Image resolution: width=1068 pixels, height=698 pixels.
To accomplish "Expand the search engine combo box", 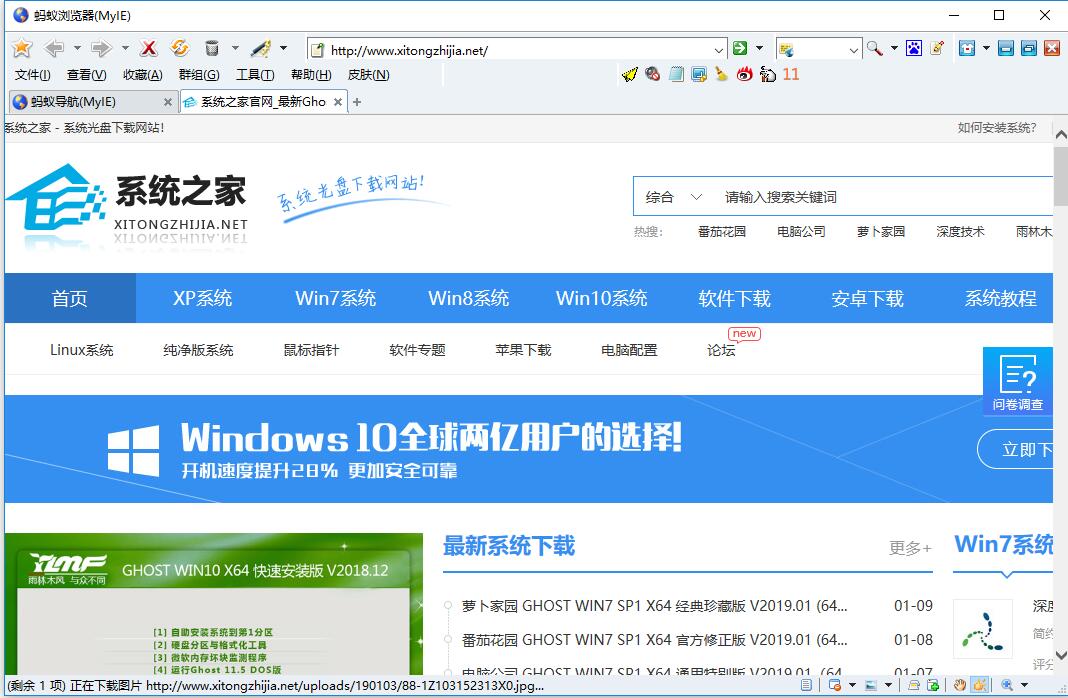I will [x=853, y=50].
